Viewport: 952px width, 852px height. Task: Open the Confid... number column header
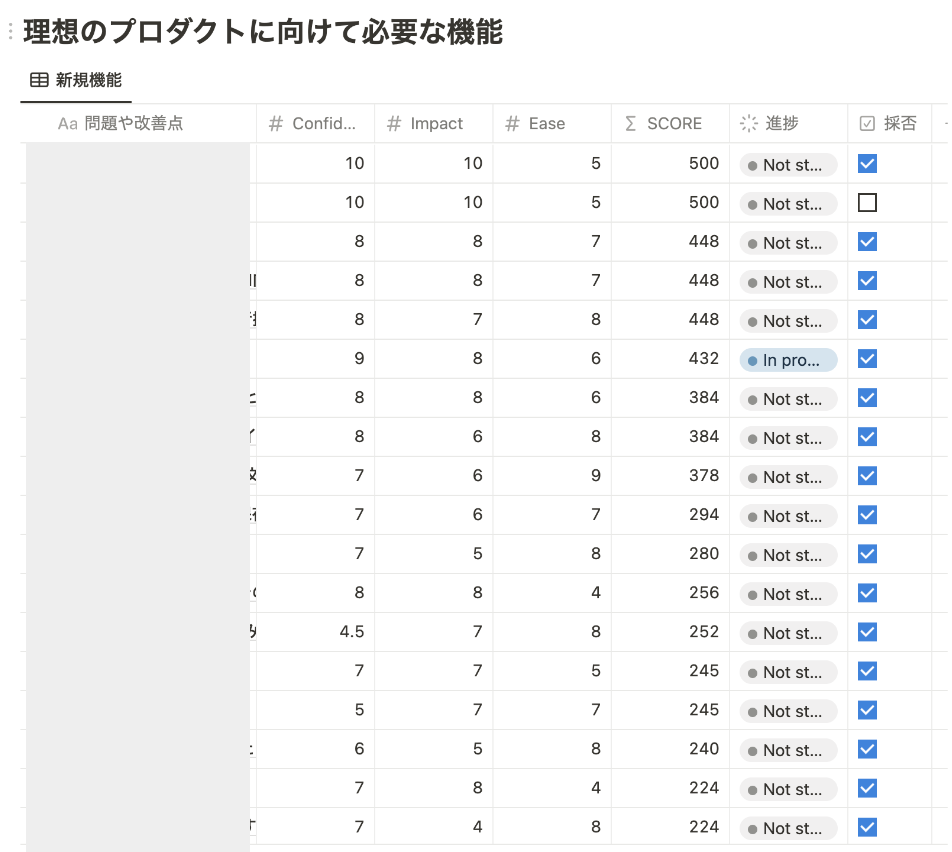315,123
